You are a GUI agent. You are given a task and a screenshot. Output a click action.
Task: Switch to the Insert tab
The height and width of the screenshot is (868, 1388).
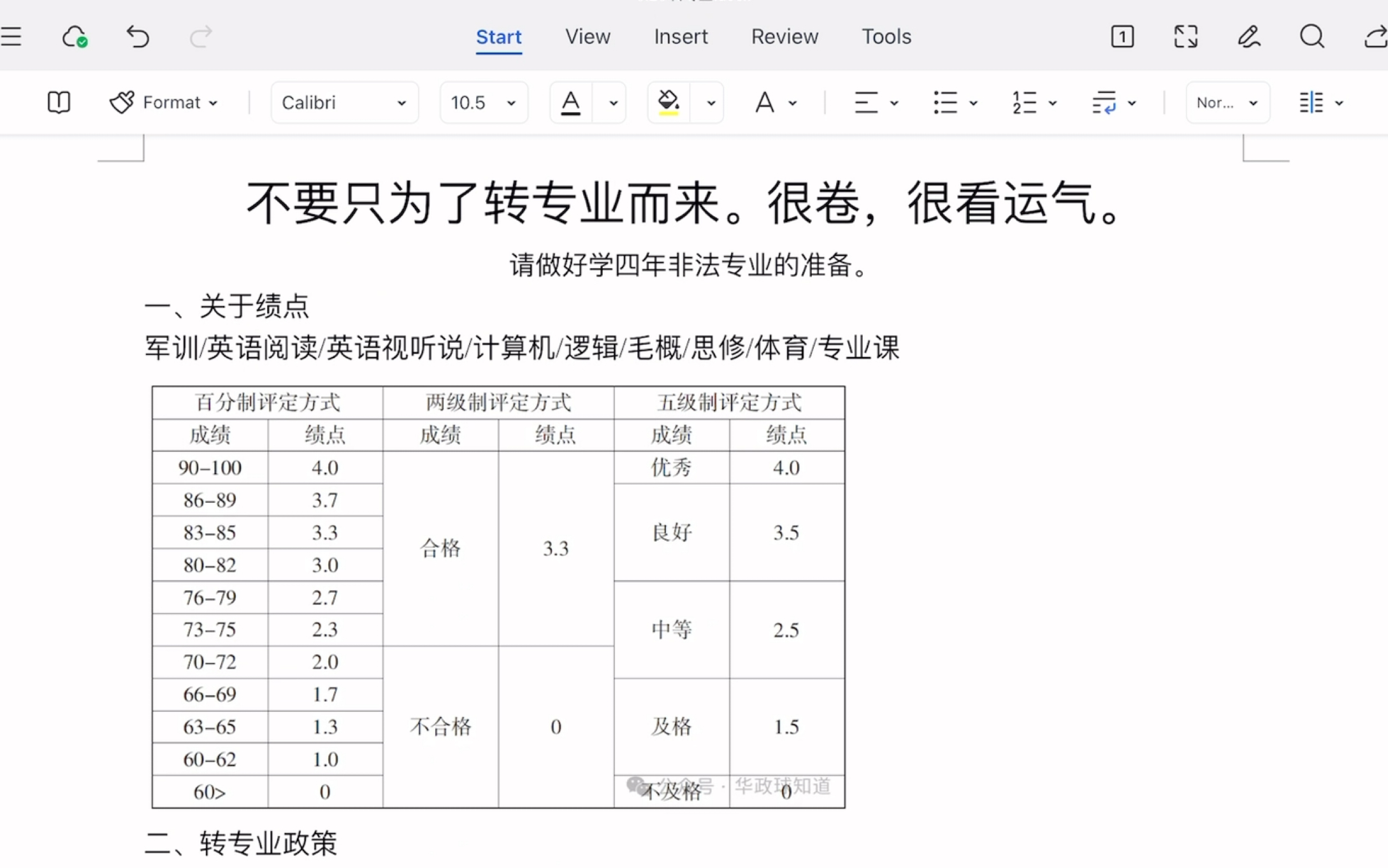point(681,36)
